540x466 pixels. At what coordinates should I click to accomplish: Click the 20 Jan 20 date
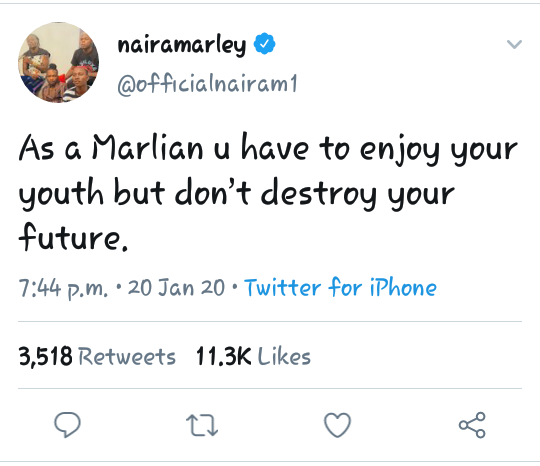click(x=176, y=287)
